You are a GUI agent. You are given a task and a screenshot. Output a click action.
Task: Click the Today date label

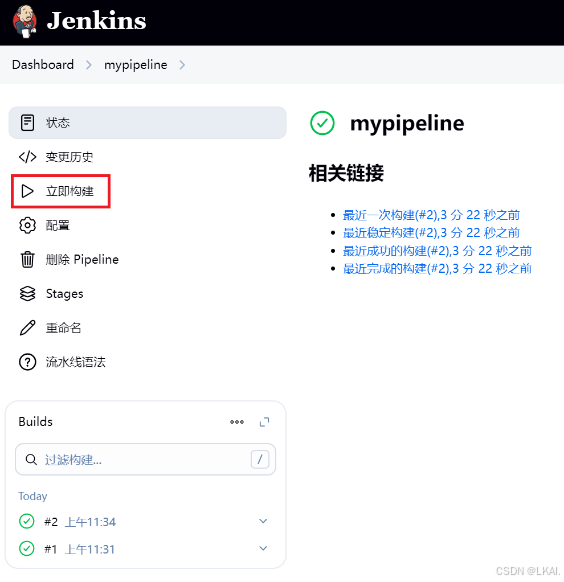(33, 496)
